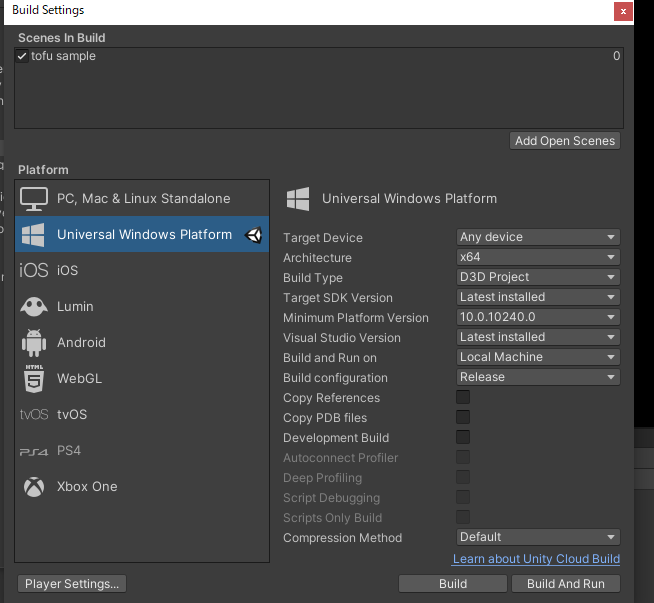Click the Build And Run button
Screen dimensions: 654x603
tap(566, 584)
